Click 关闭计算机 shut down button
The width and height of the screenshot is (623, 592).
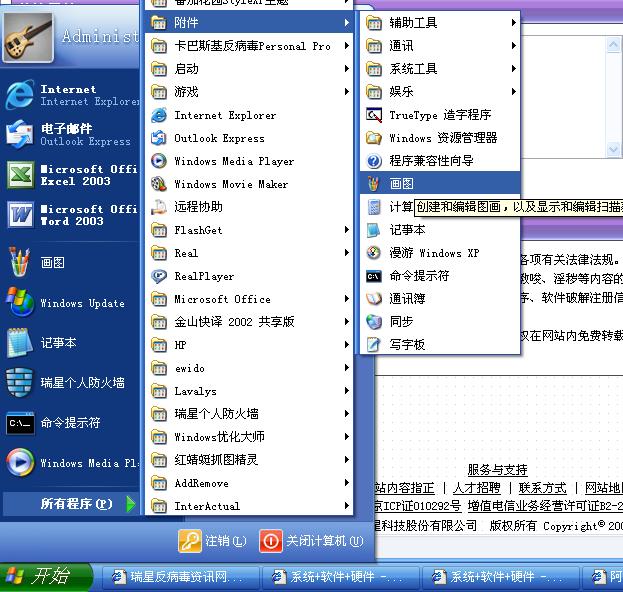312,541
